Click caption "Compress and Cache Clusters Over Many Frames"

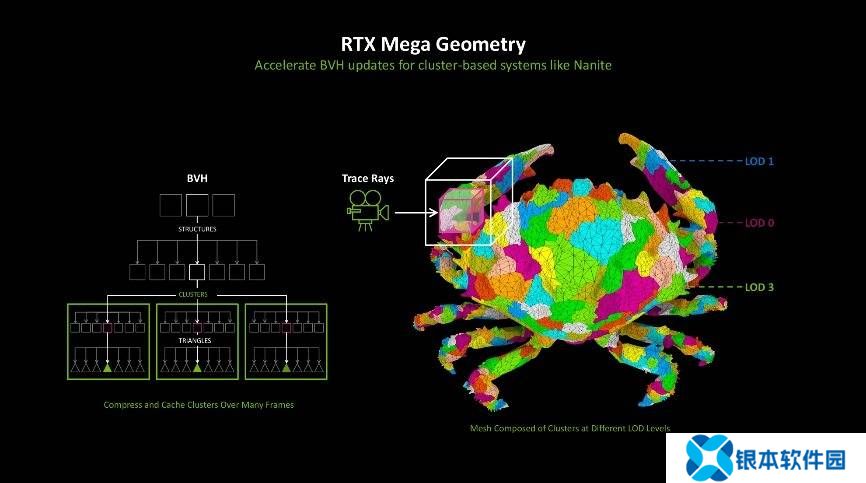click(199, 405)
